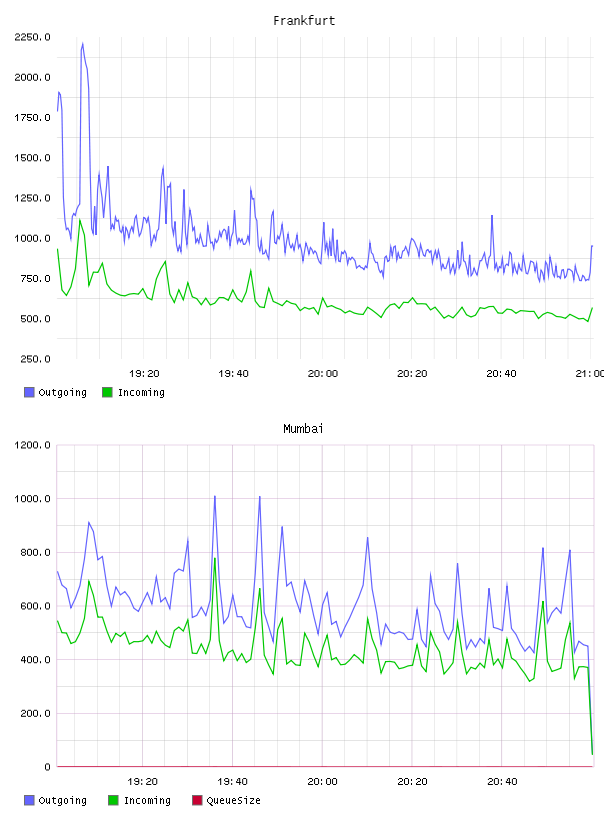Screen dimensions: 608x816
Task: Click the 1750.0 y-axis label in Frankfurt chart
Action: 32,118
